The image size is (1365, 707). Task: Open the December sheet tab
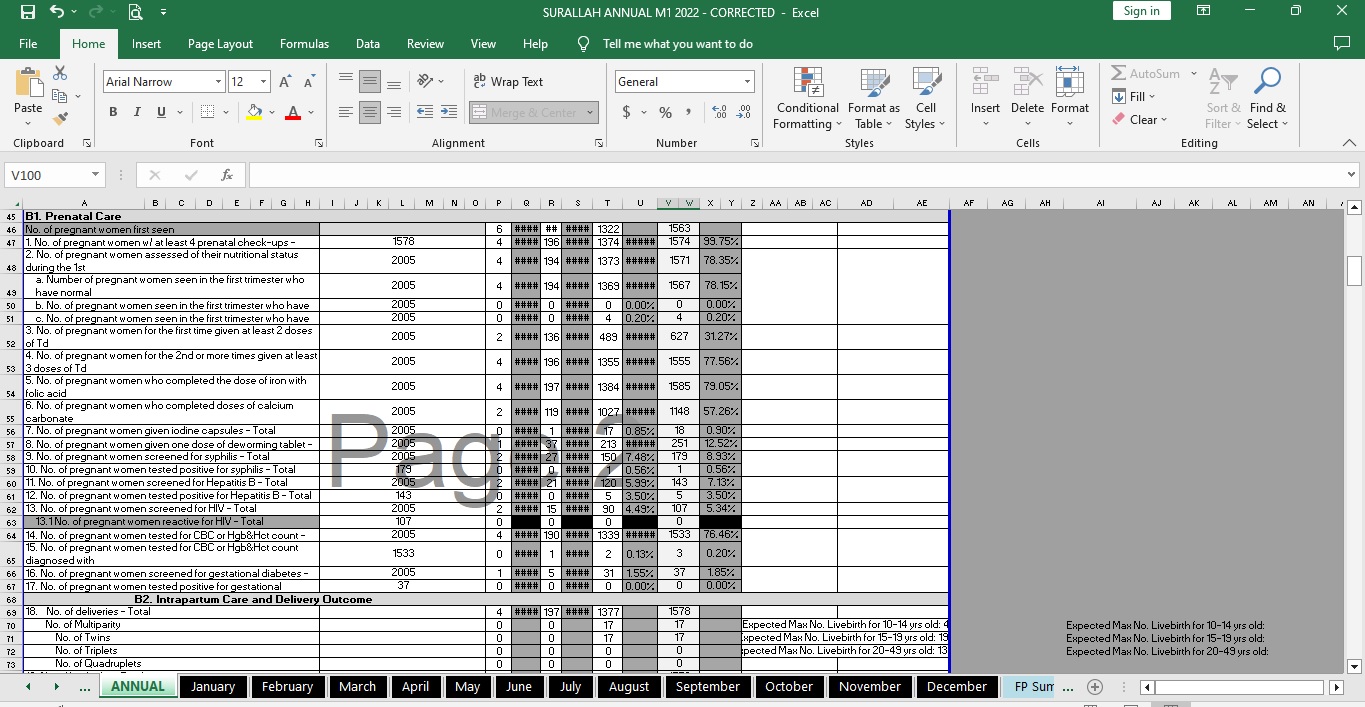957,687
